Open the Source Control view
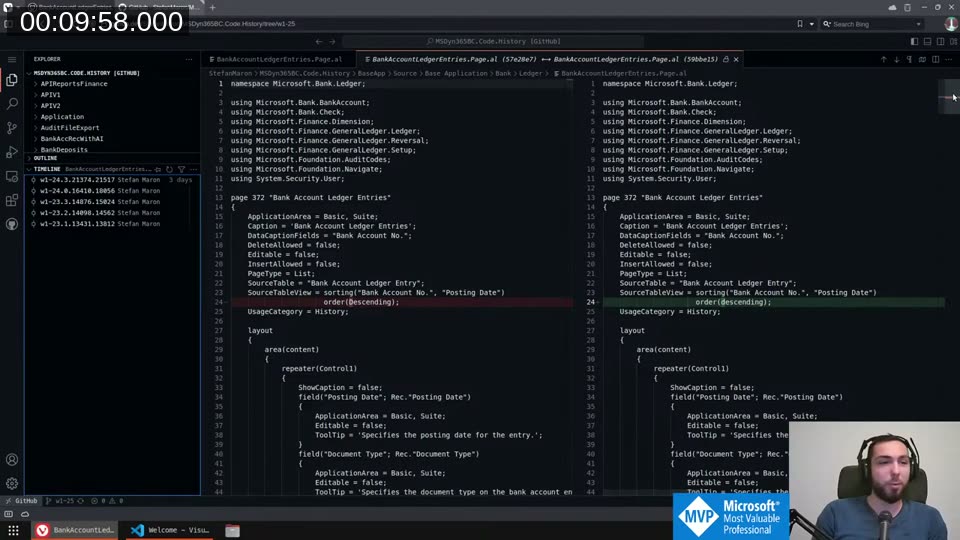 (12, 127)
